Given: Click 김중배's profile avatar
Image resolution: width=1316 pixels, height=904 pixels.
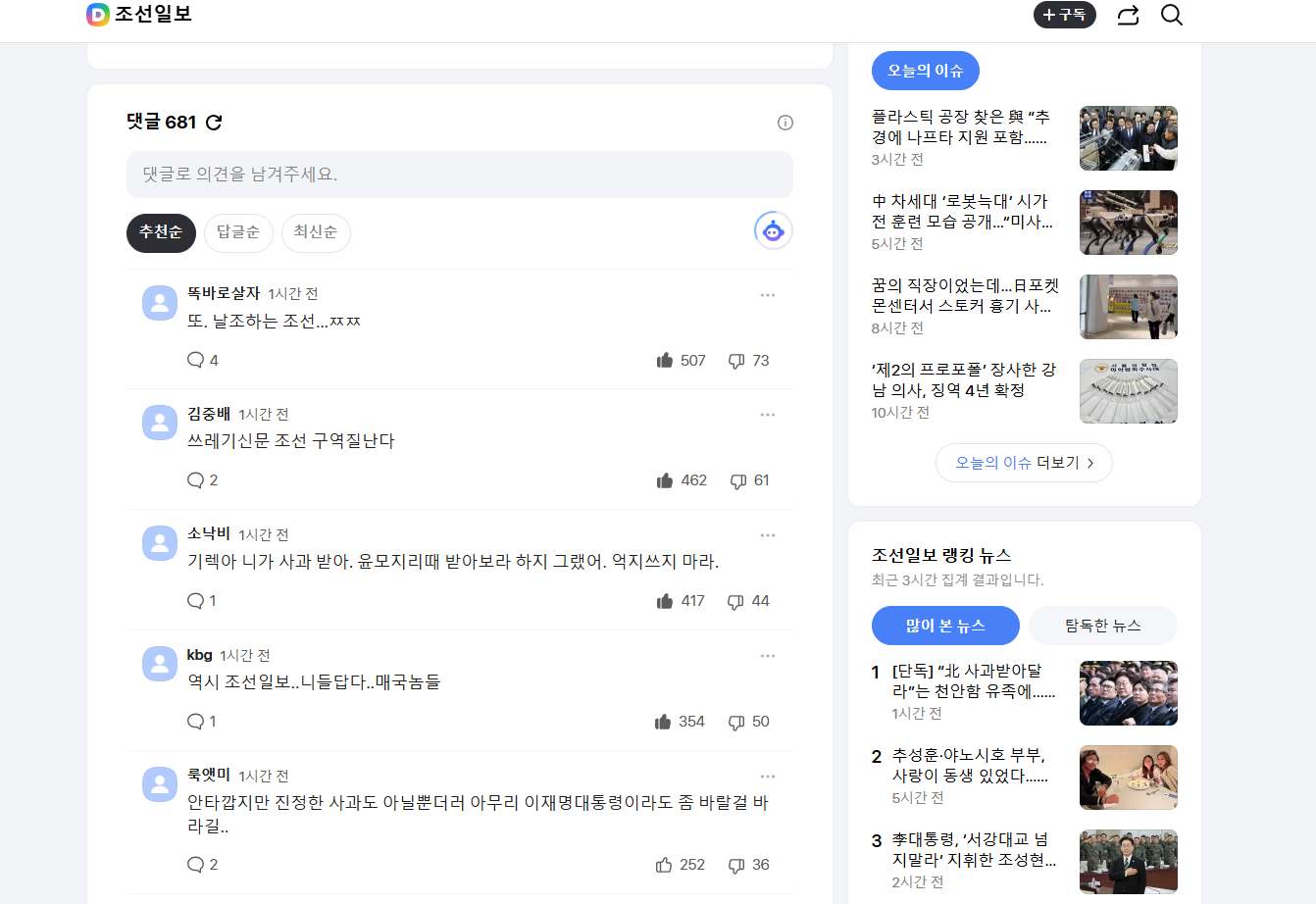Looking at the screenshot, I should (x=160, y=423).
